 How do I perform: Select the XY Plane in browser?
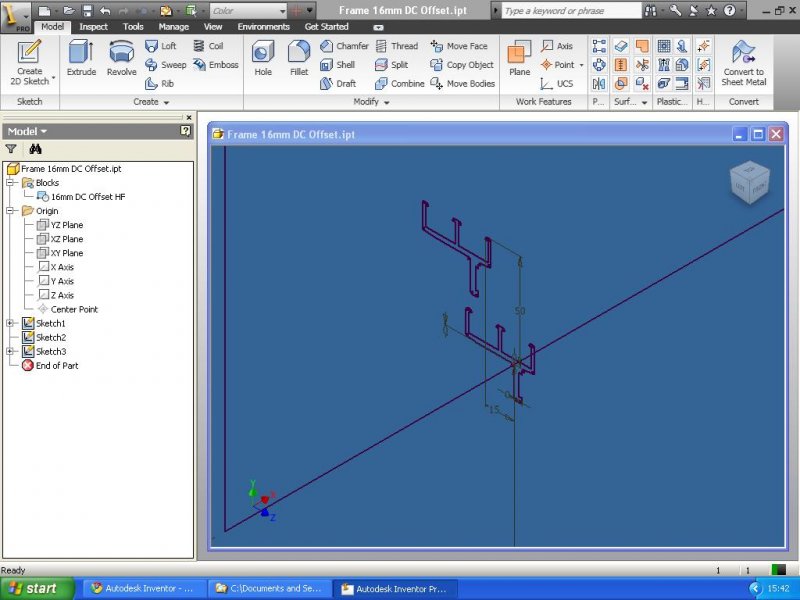(x=60, y=253)
